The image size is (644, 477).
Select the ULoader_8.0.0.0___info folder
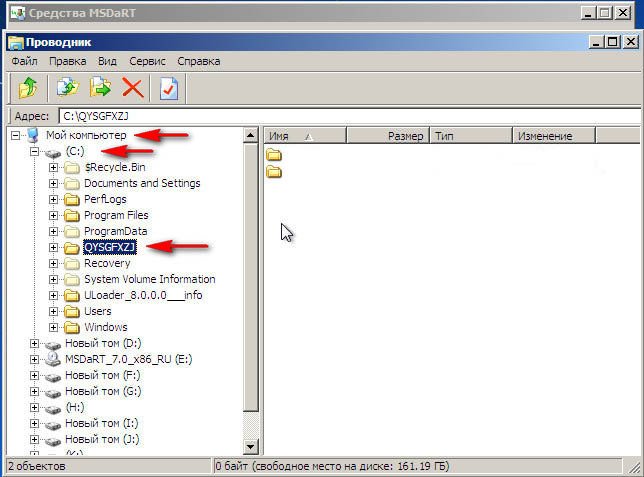pos(143,296)
